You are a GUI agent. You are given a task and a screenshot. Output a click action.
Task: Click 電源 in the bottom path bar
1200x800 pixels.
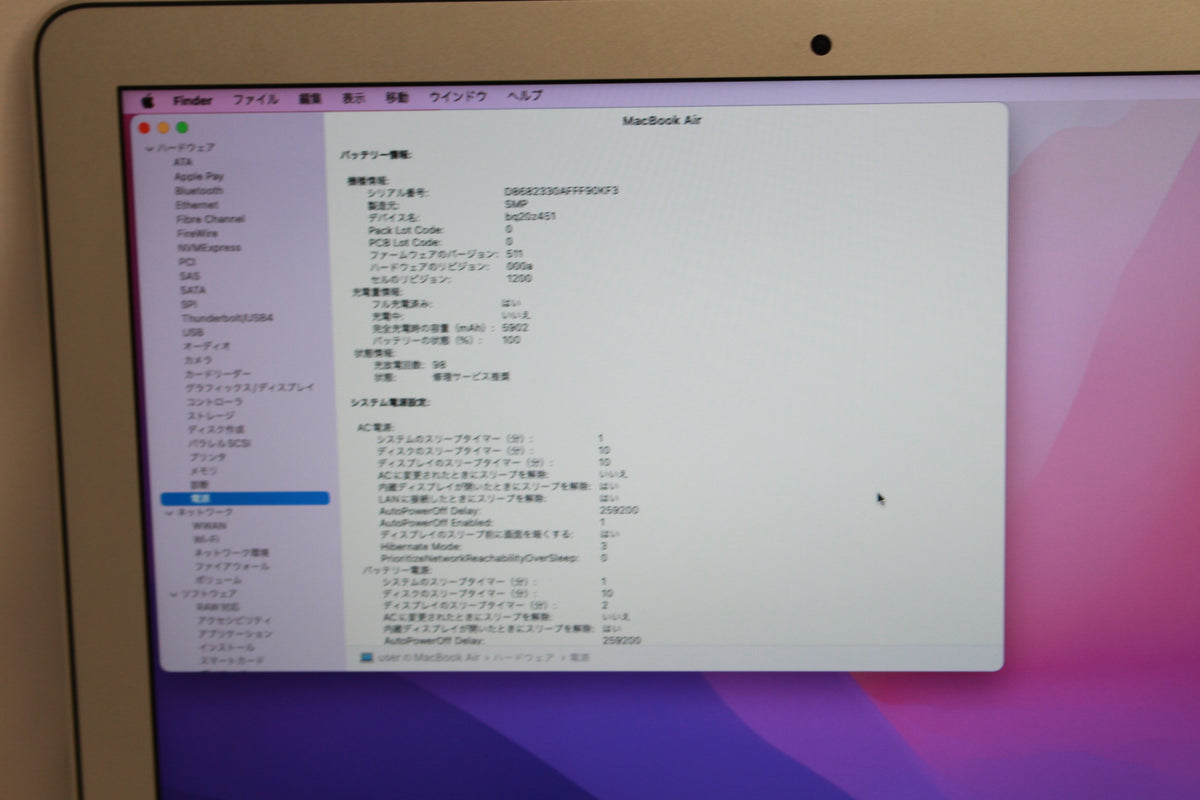point(579,658)
